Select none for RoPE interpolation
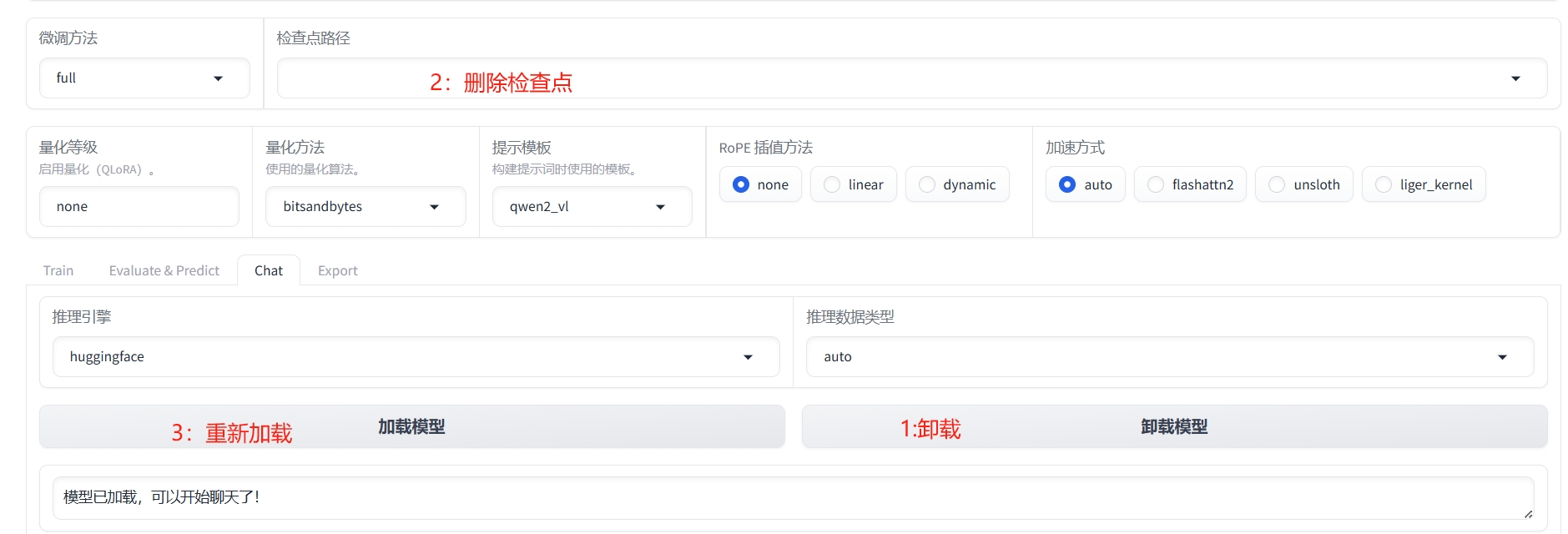 (741, 184)
